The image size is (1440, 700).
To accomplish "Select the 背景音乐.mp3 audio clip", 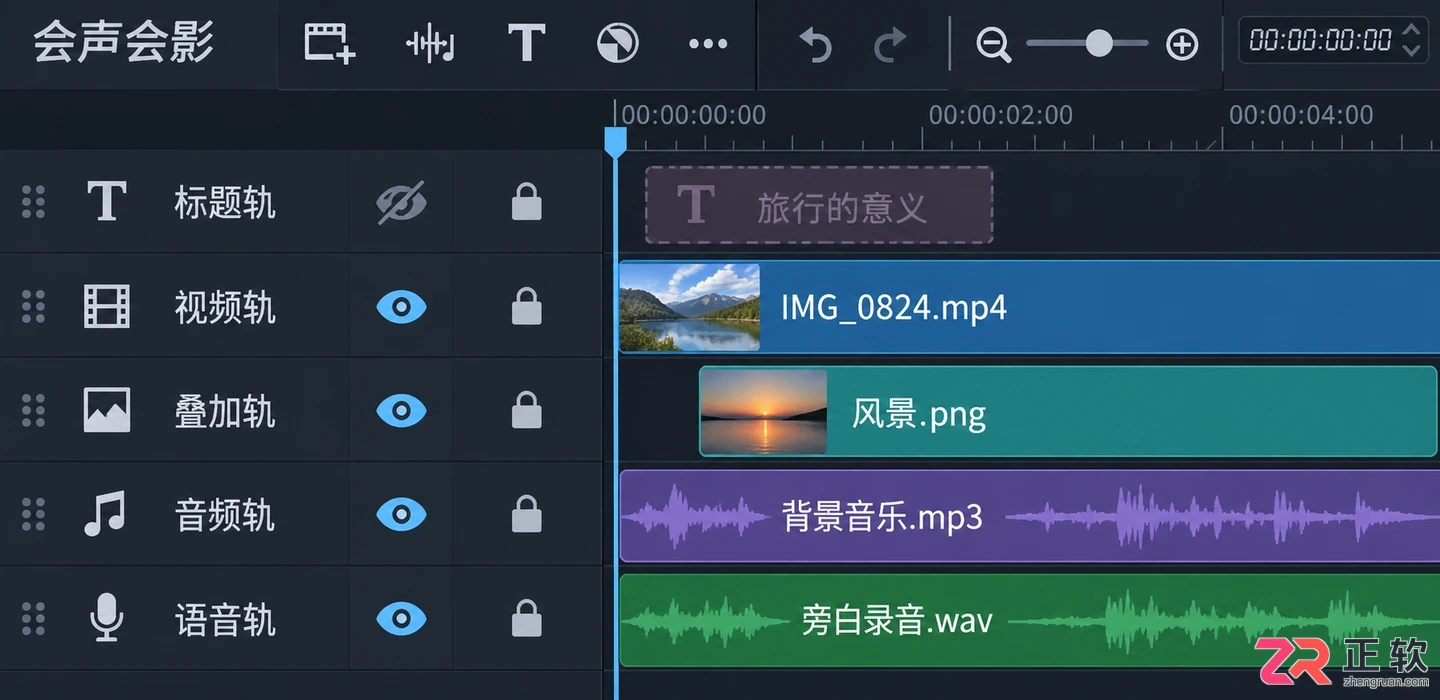I will click(1029, 516).
